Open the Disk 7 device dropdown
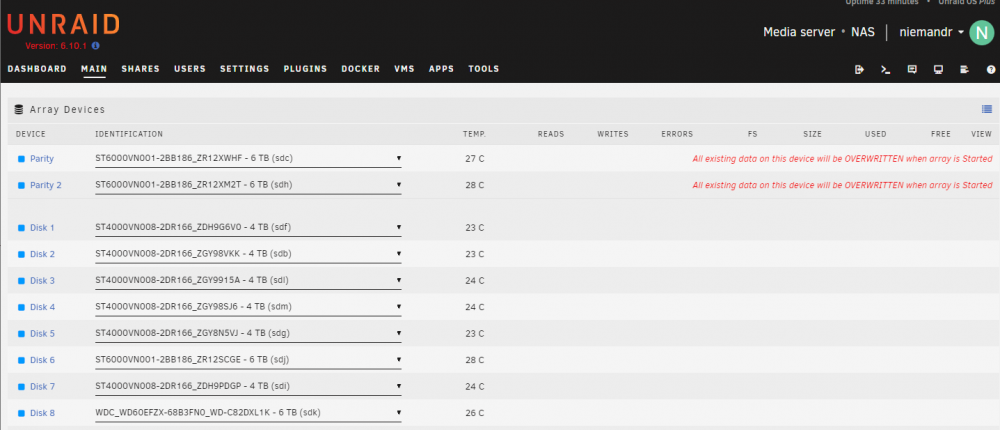1000x430 pixels. tap(248, 386)
